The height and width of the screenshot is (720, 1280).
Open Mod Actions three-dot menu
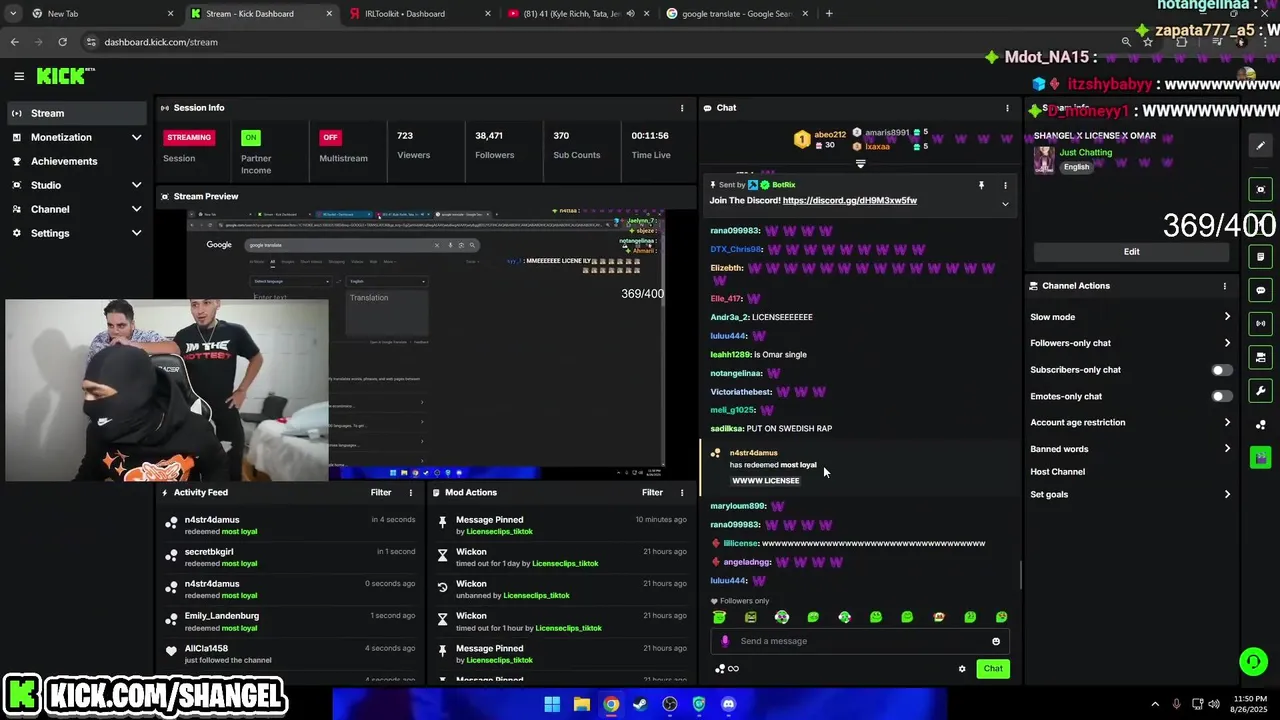point(682,493)
